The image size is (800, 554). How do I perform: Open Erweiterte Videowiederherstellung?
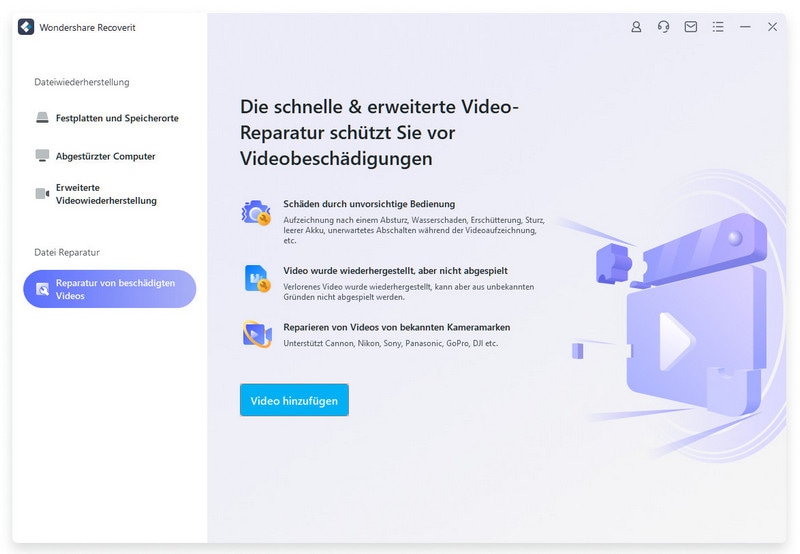pos(106,194)
